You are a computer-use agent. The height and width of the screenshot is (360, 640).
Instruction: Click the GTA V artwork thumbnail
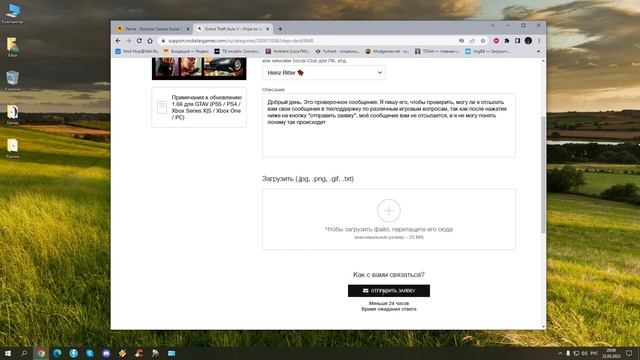199,68
